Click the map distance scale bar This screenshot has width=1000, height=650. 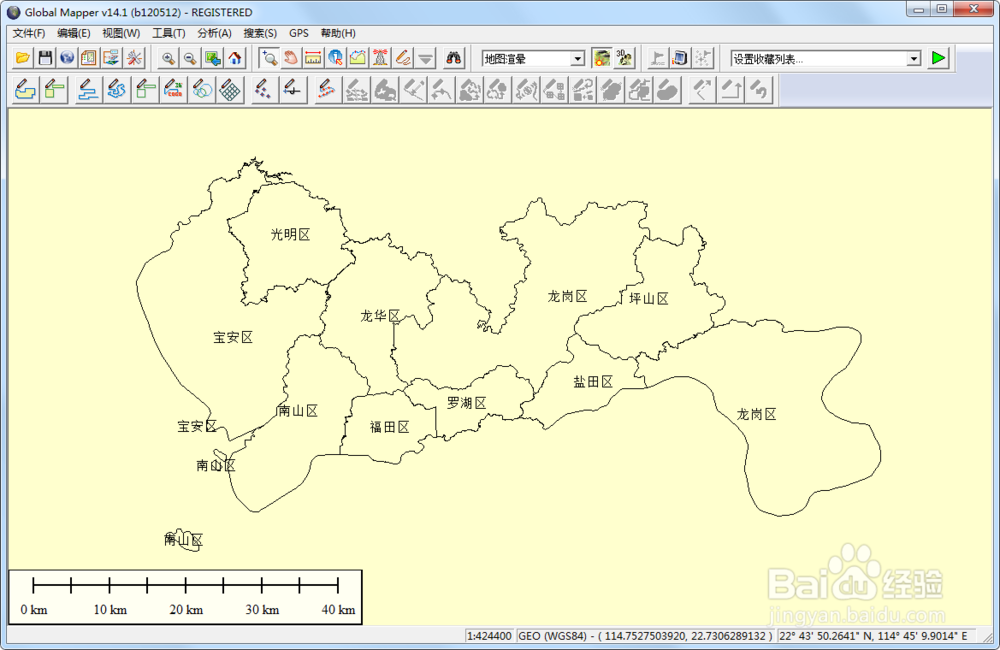tap(185, 597)
